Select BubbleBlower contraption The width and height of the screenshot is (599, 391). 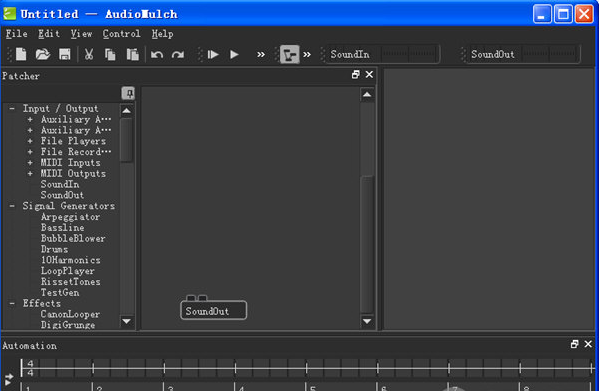pyautogui.click(x=73, y=238)
